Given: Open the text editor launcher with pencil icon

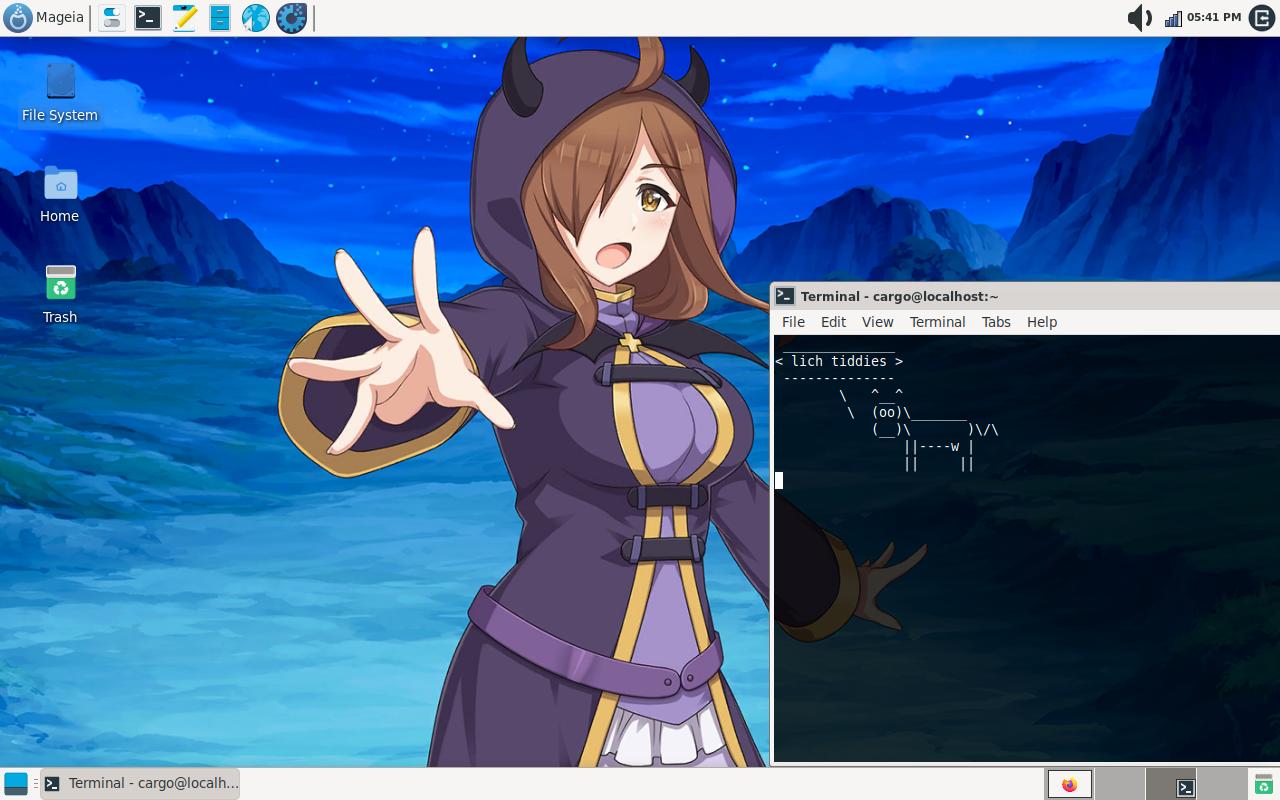Looking at the screenshot, I should (x=184, y=17).
